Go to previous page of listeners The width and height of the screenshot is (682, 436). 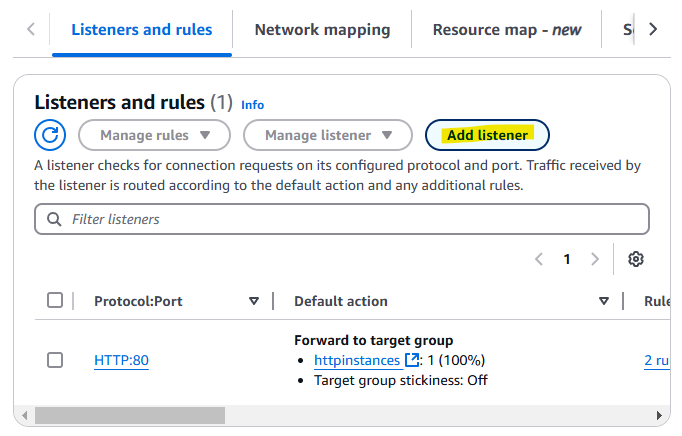coord(539,259)
